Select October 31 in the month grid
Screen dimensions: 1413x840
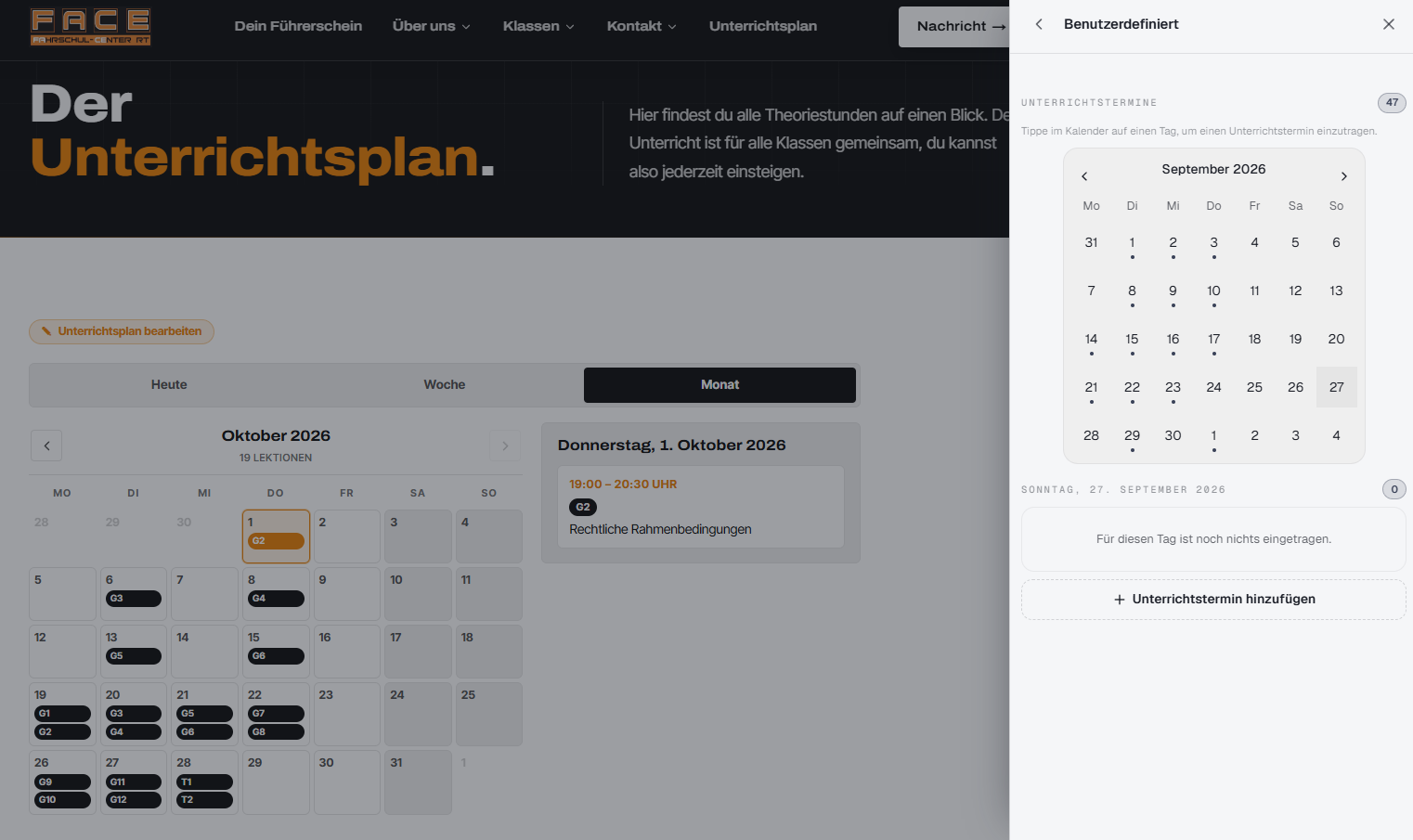(x=418, y=782)
